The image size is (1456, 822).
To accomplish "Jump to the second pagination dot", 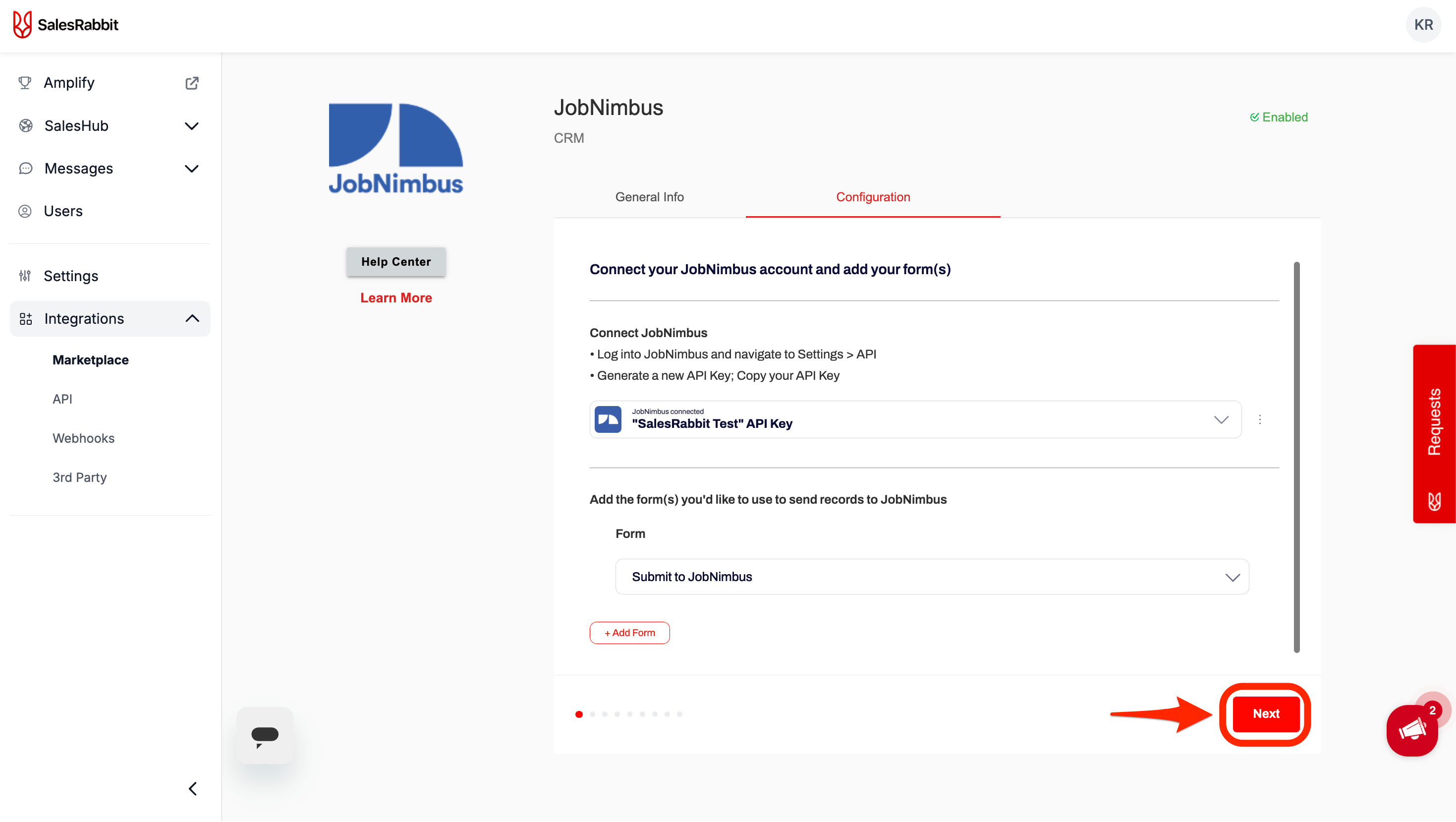I will click(592, 714).
